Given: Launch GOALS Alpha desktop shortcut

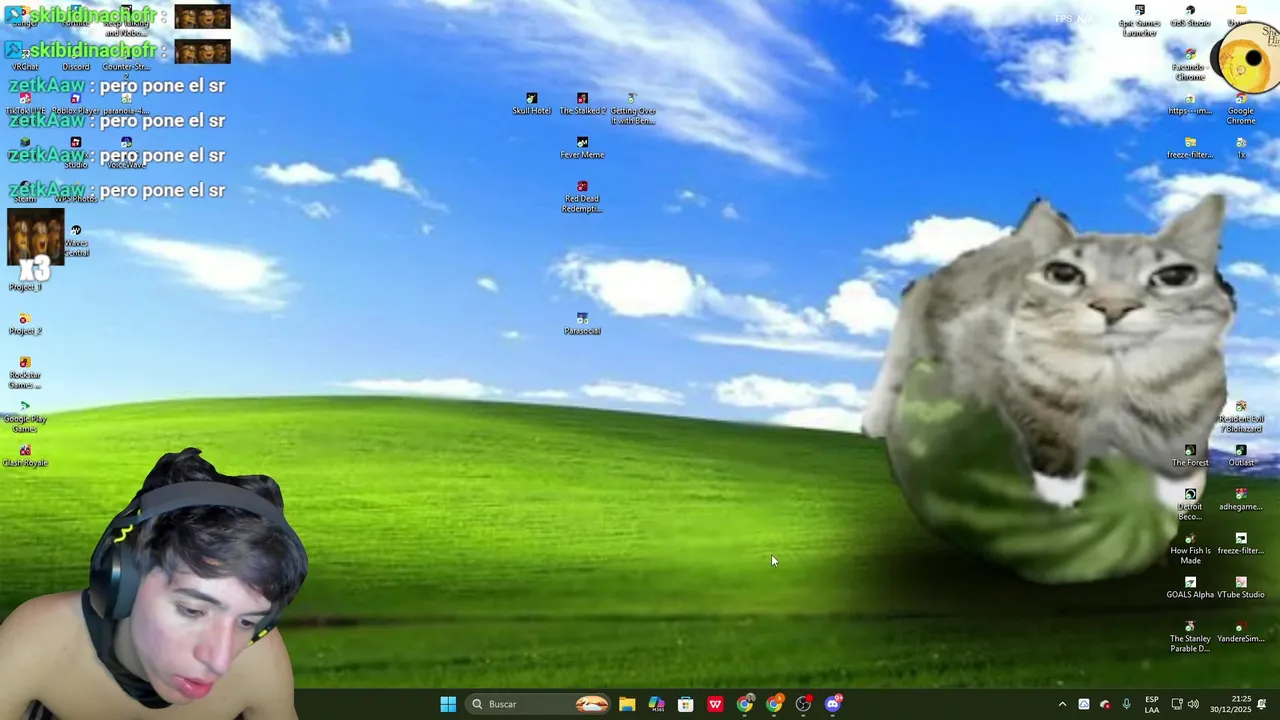Looking at the screenshot, I should (1190, 588).
